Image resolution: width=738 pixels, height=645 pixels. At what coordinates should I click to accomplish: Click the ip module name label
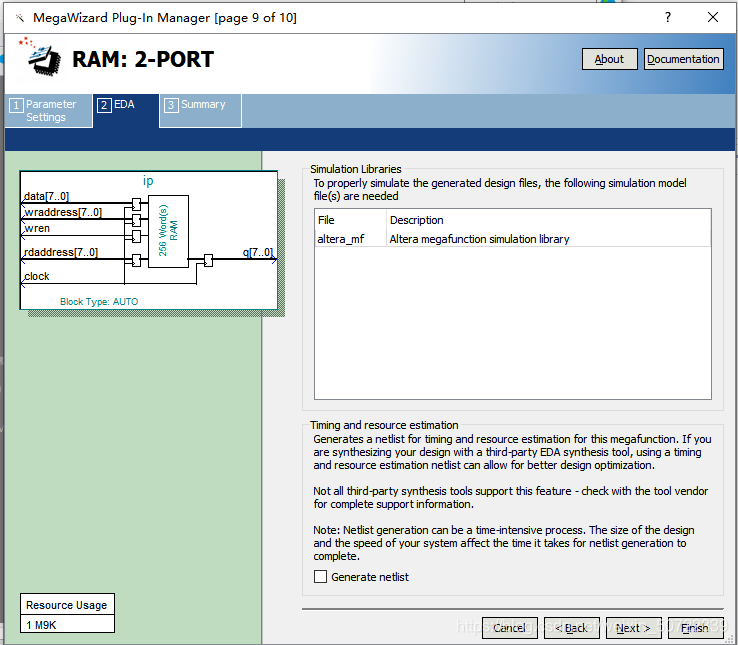(x=148, y=181)
